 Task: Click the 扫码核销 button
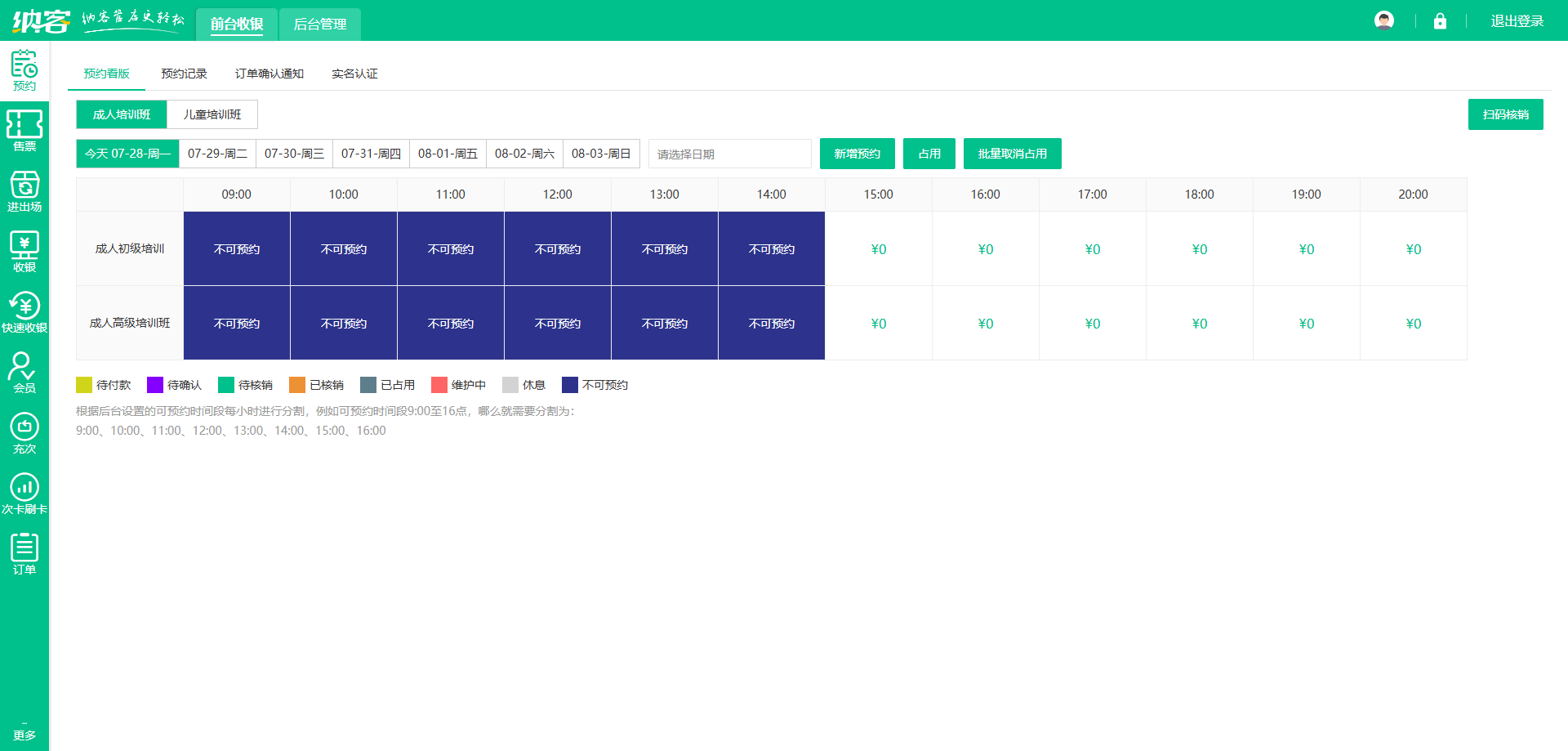tap(1505, 114)
